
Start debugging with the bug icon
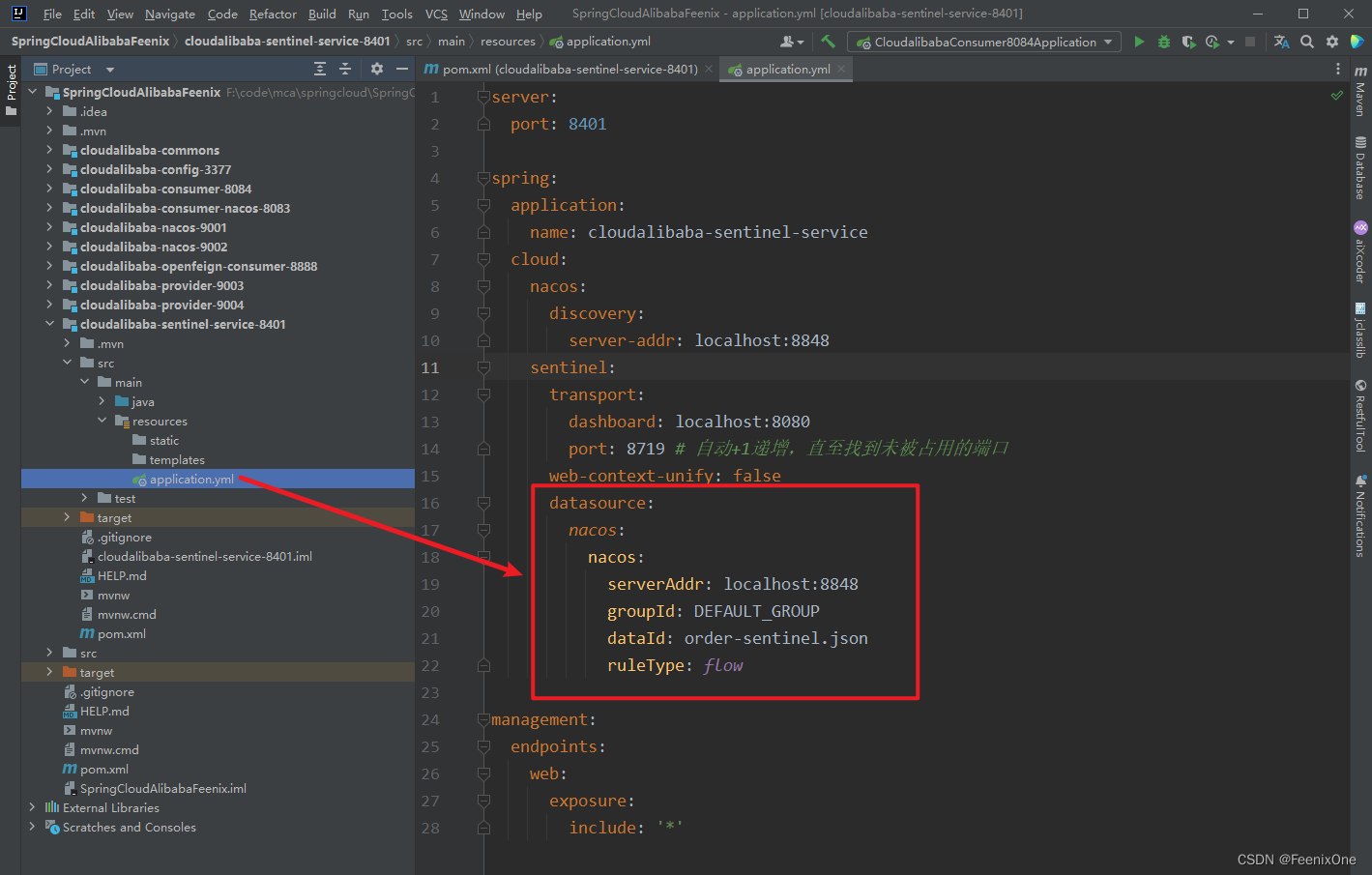pos(1164,42)
